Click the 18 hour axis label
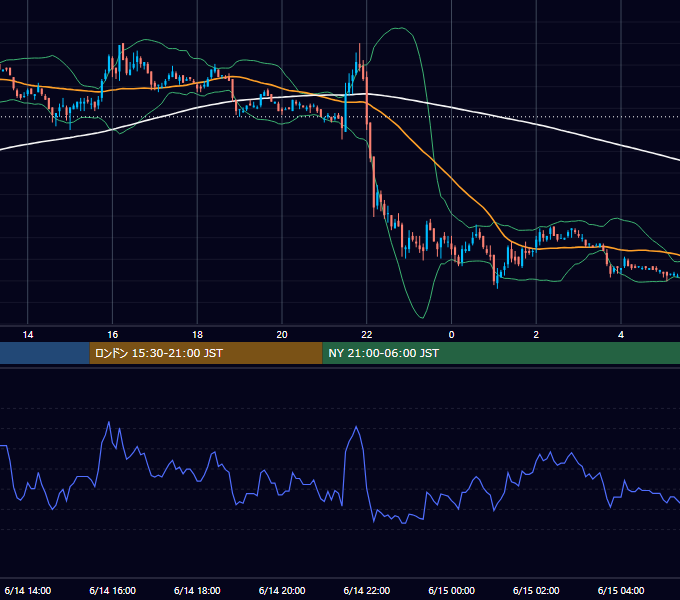Image resolution: width=680 pixels, height=600 pixels. pyautogui.click(x=197, y=335)
